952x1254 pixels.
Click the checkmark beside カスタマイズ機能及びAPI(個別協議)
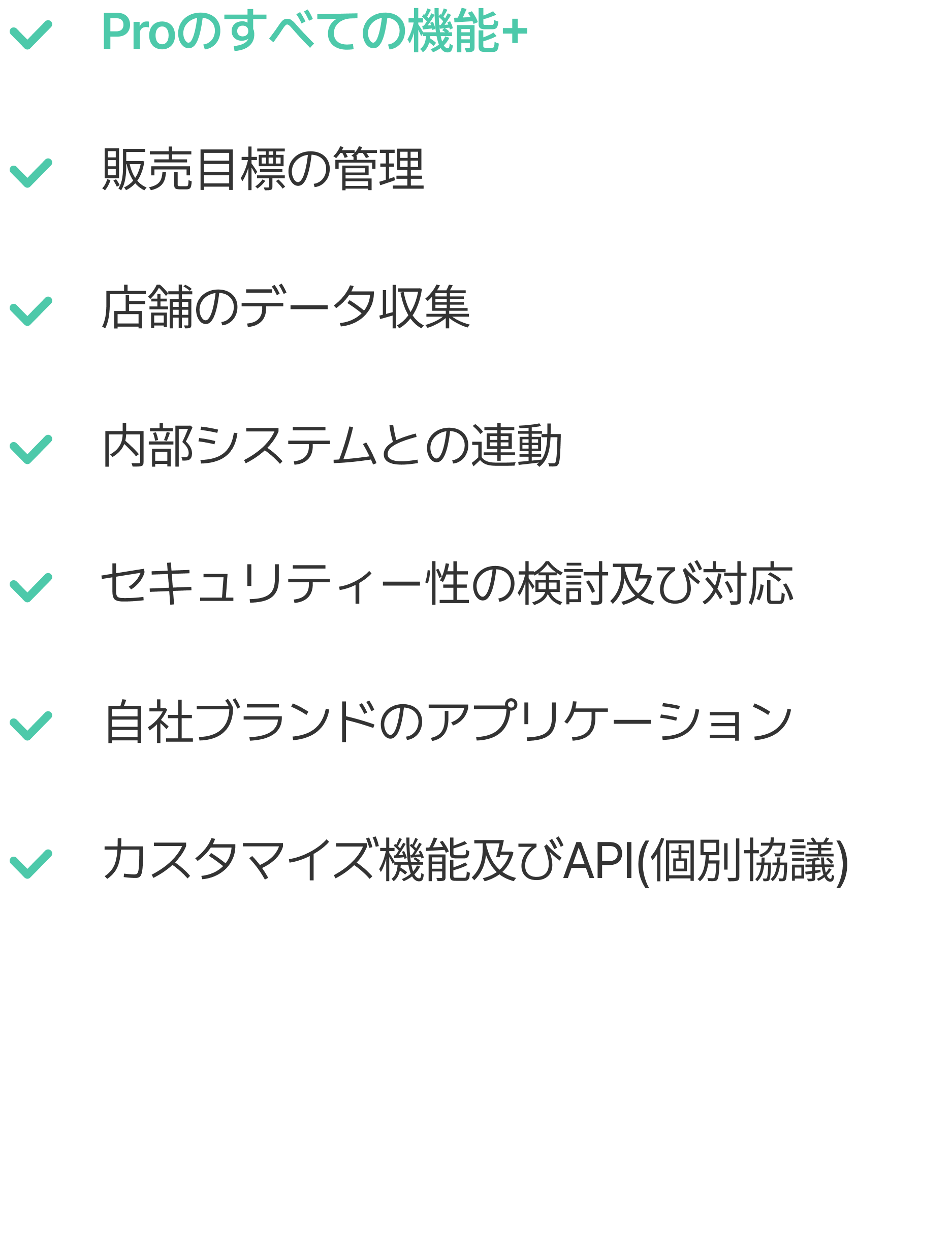click(31, 864)
